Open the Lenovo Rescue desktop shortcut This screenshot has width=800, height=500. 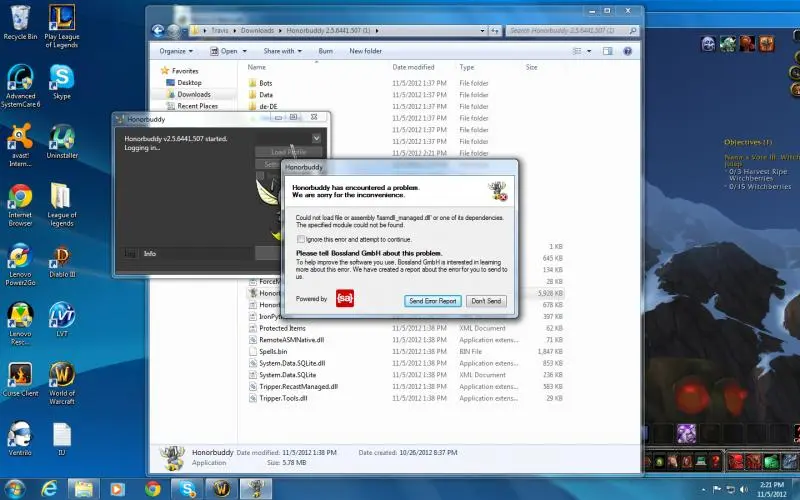(x=20, y=324)
